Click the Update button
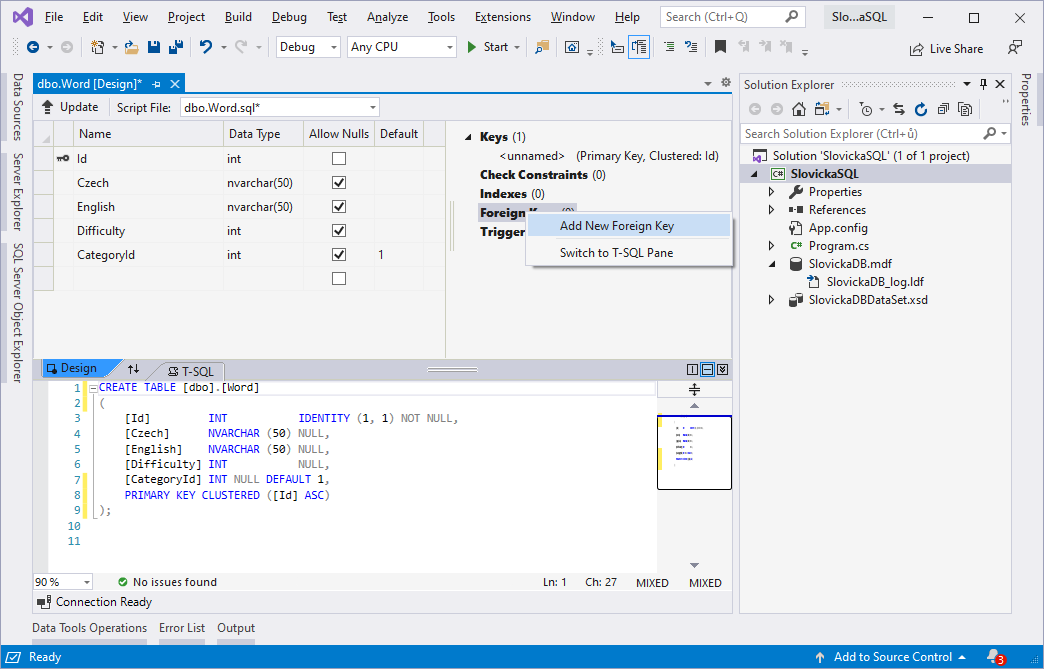1044x669 pixels. pos(70,107)
